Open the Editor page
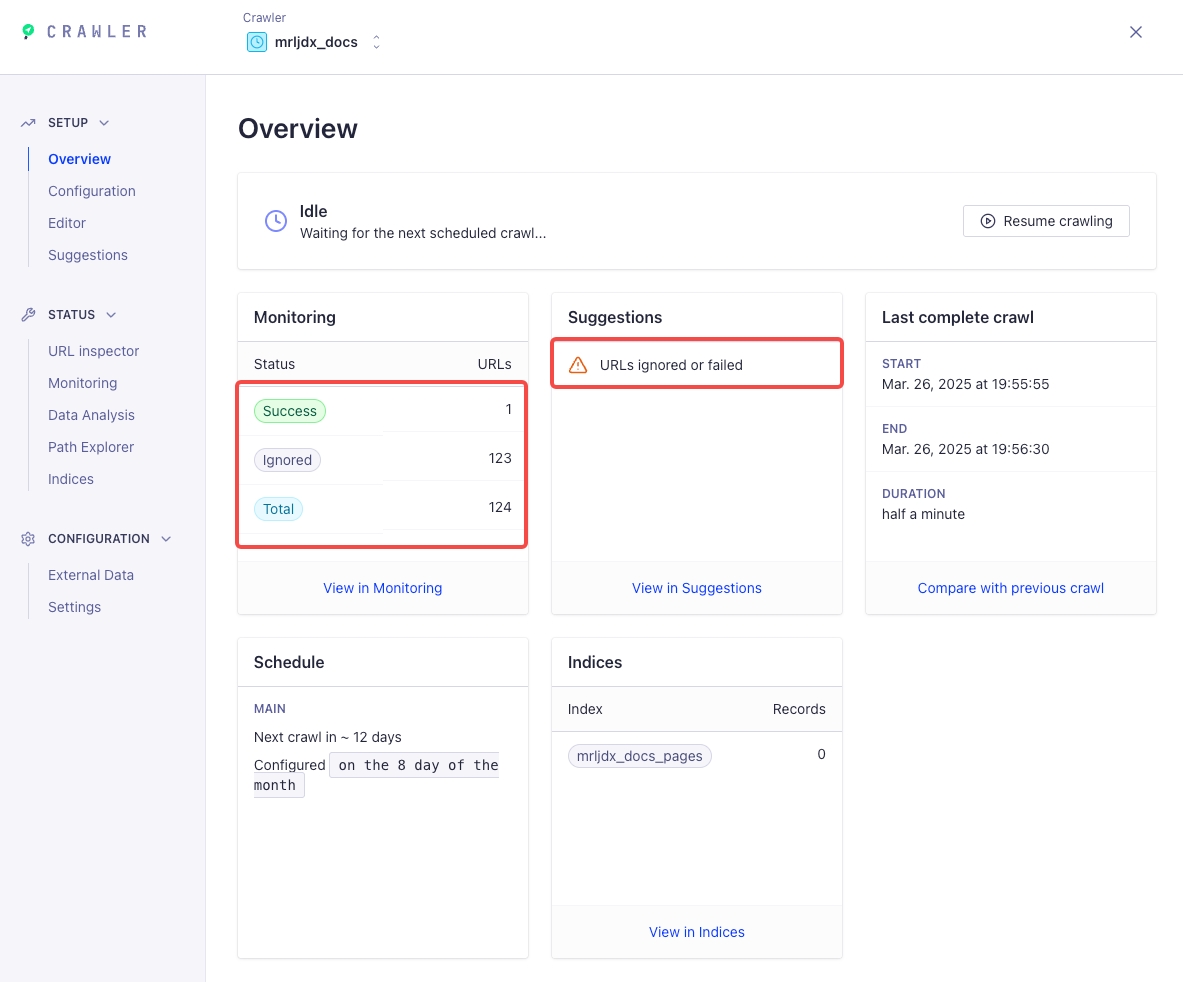The image size is (1183, 982). point(67,223)
